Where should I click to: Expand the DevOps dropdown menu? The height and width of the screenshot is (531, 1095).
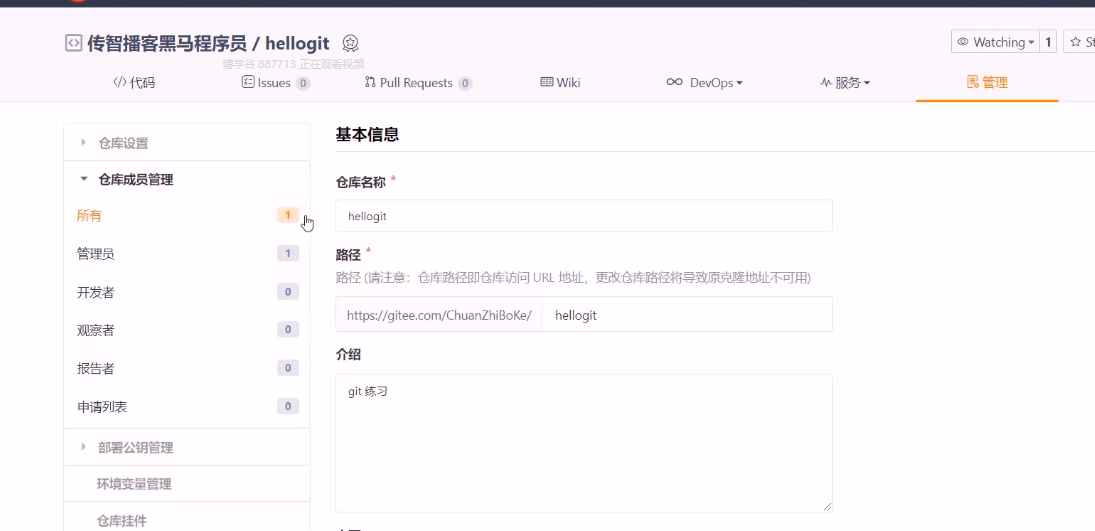tap(704, 82)
